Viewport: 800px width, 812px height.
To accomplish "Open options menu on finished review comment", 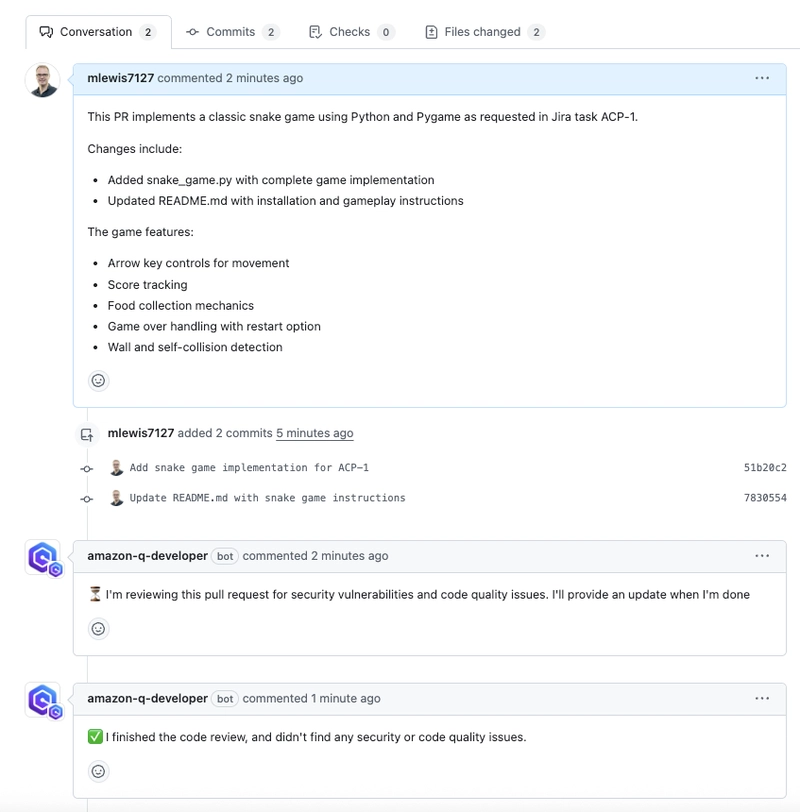I will 762,698.
